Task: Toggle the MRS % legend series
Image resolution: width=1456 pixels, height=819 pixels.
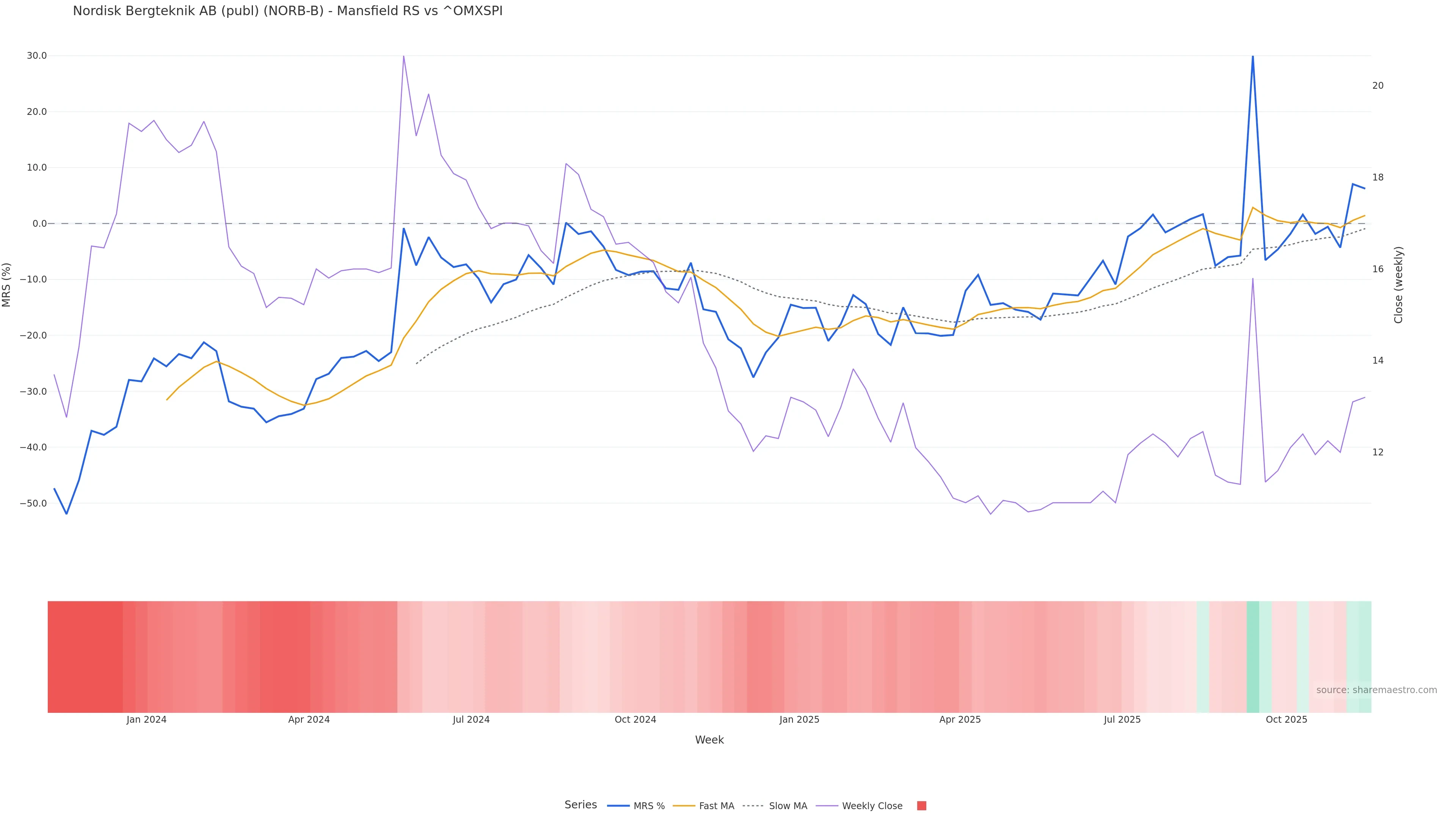Action: click(636, 805)
